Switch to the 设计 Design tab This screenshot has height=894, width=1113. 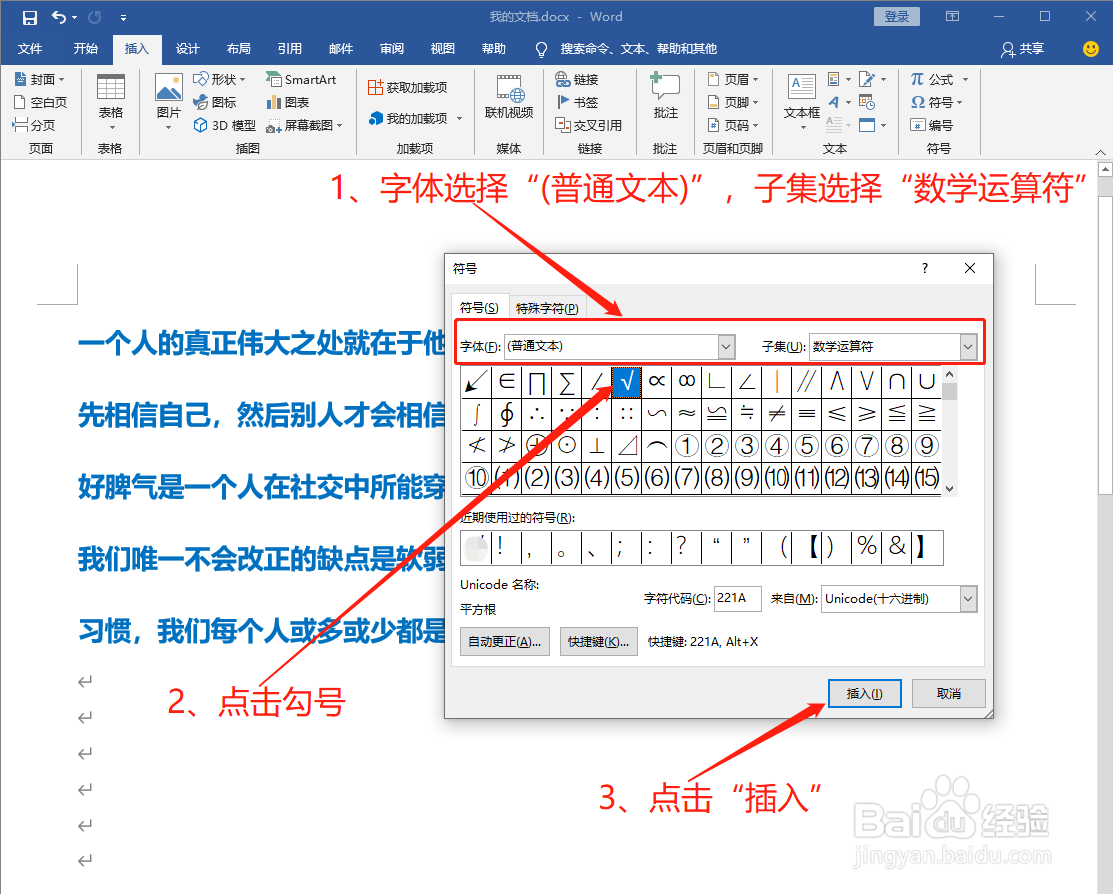click(x=187, y=48)
